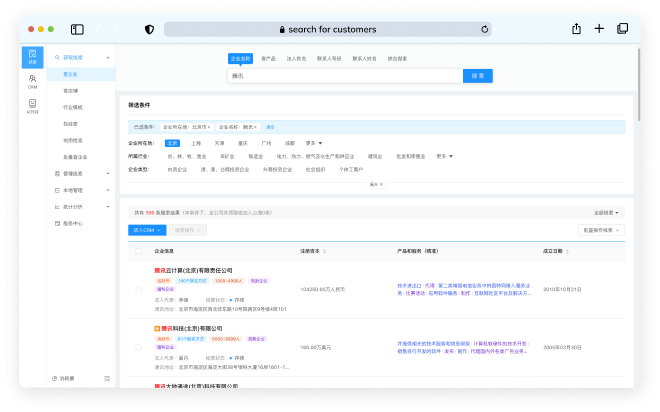Viewport: 660px width, 412px height.
Task: Expand the 本地管理 sidebar section
Action: tap(108, 190)
